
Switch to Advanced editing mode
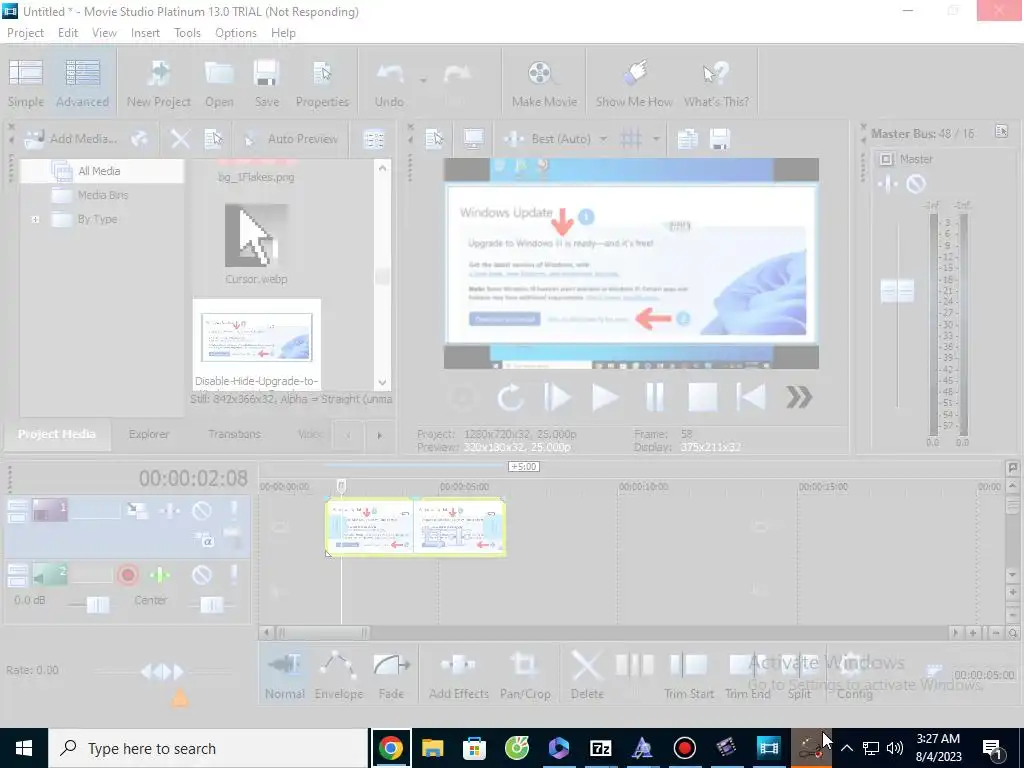pos(82,83)
